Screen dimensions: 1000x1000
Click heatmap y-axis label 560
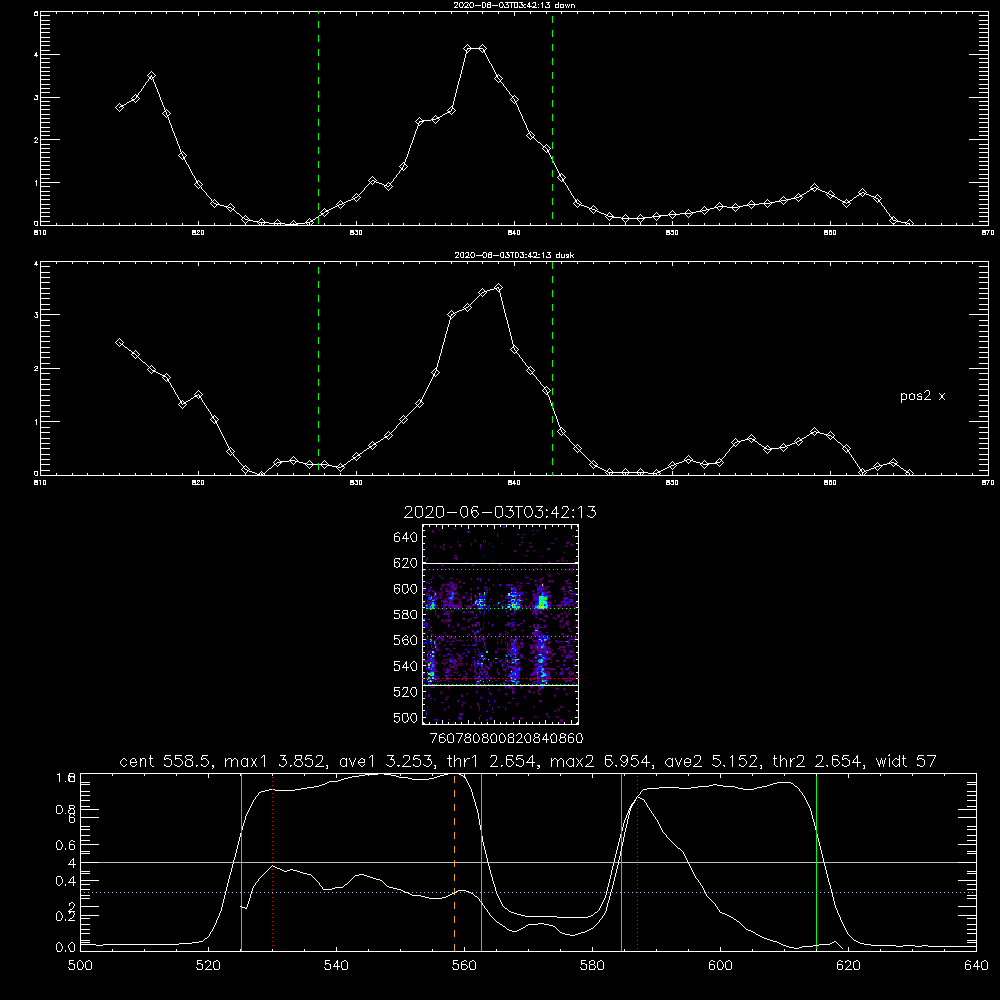coord(406,640)
